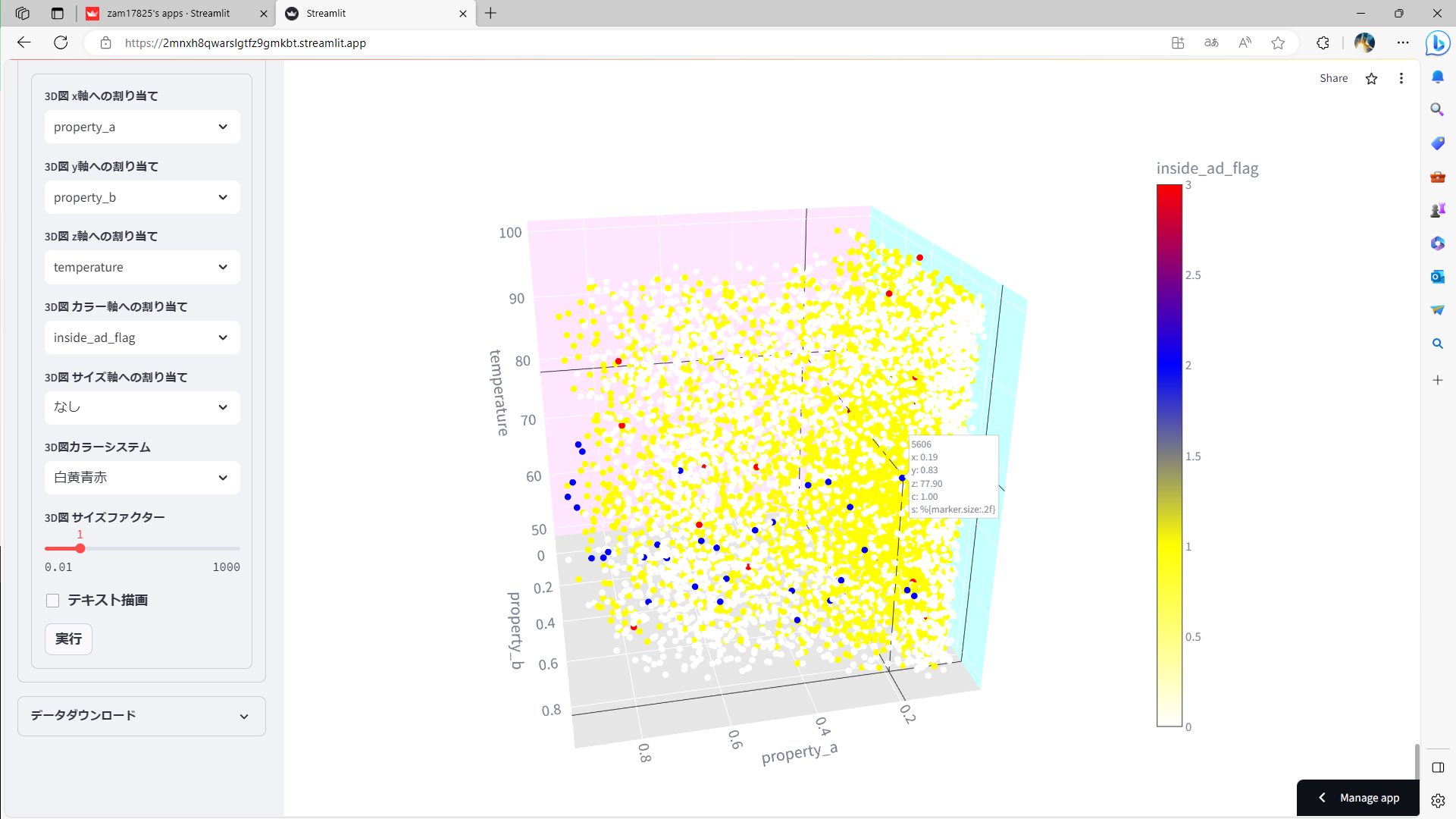Open a new browser tab

pos(490,14)
